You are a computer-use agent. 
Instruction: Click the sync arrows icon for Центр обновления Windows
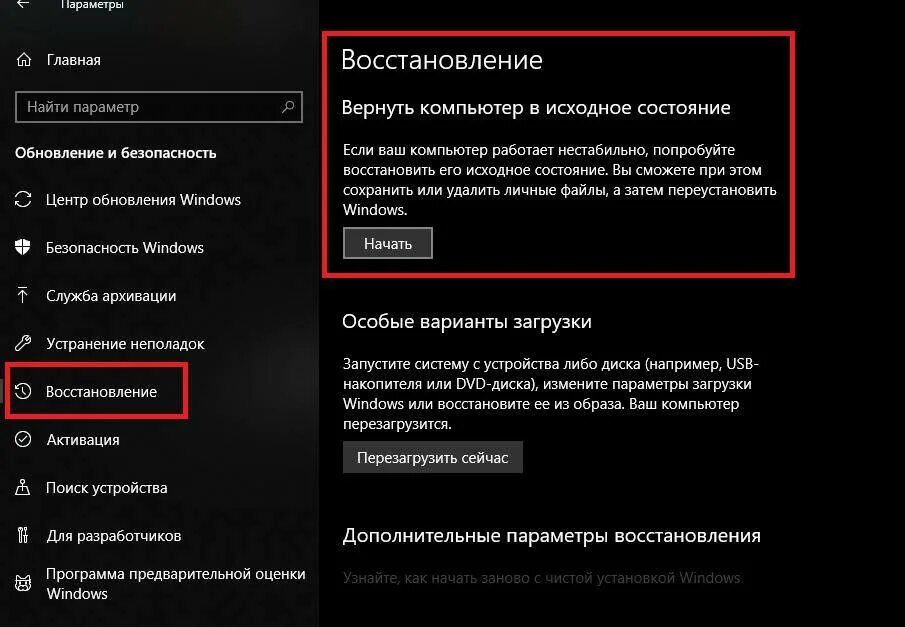point(23,200)
